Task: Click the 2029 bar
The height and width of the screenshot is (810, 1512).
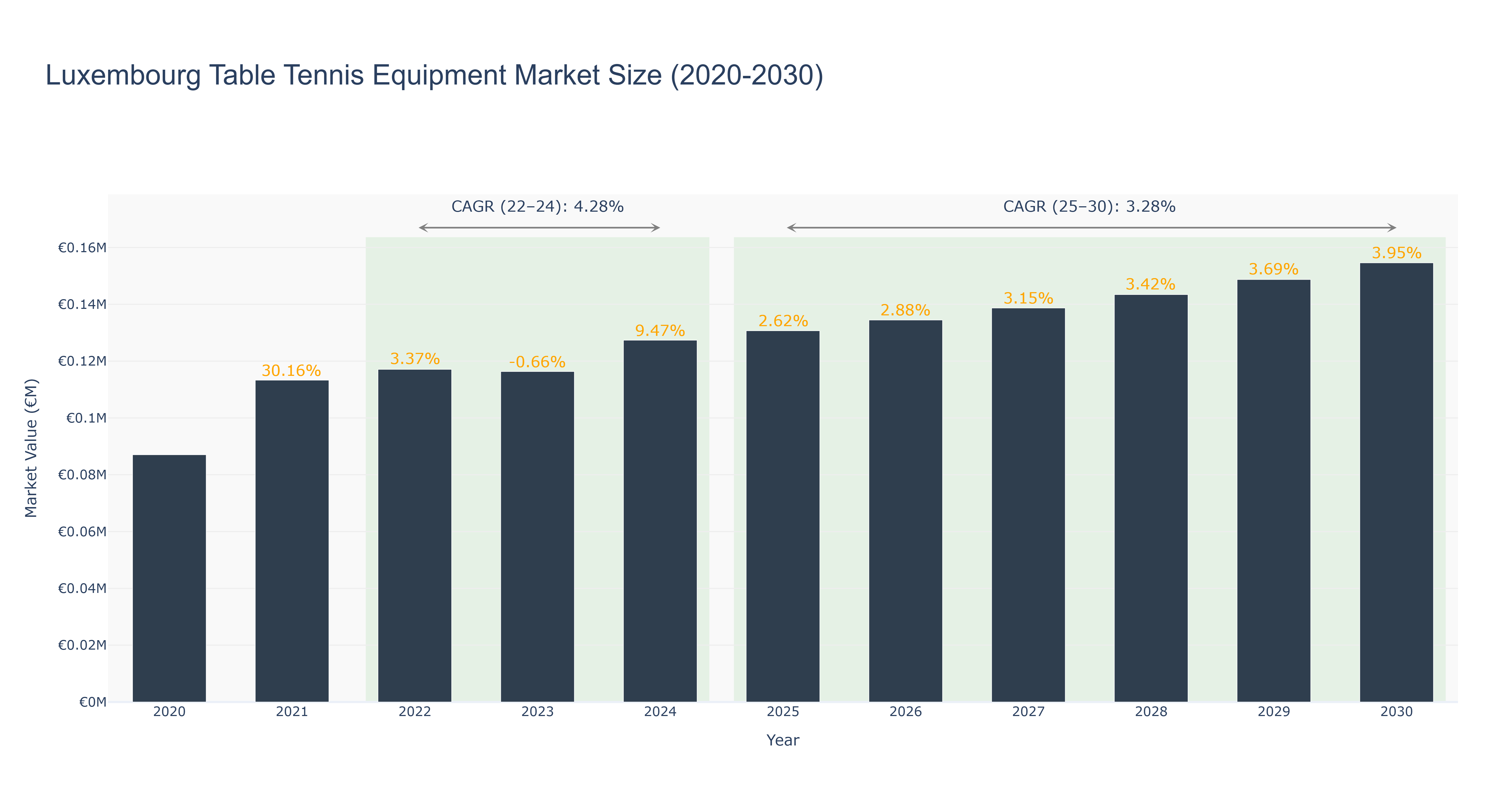Action: (1273, 491)
